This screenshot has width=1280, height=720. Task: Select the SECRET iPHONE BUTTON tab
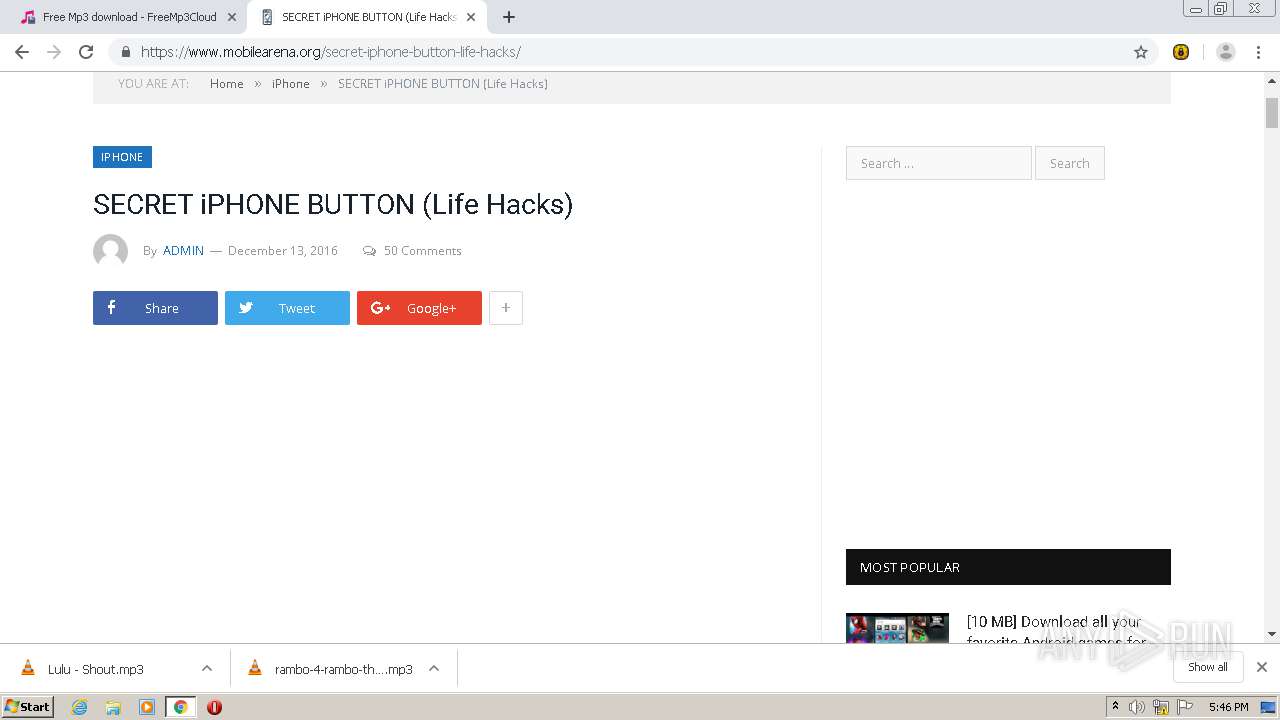click(x=366, y=17)
